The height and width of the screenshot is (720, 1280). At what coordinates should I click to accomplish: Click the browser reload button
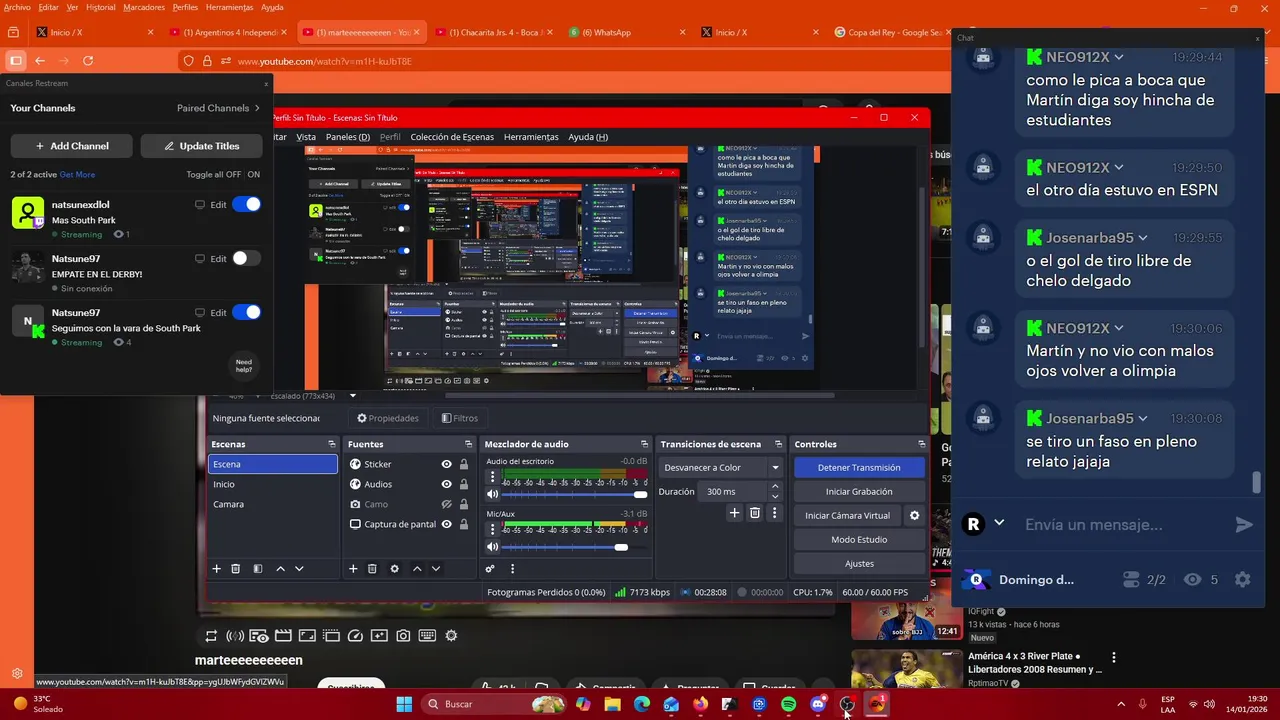point(88,61)
